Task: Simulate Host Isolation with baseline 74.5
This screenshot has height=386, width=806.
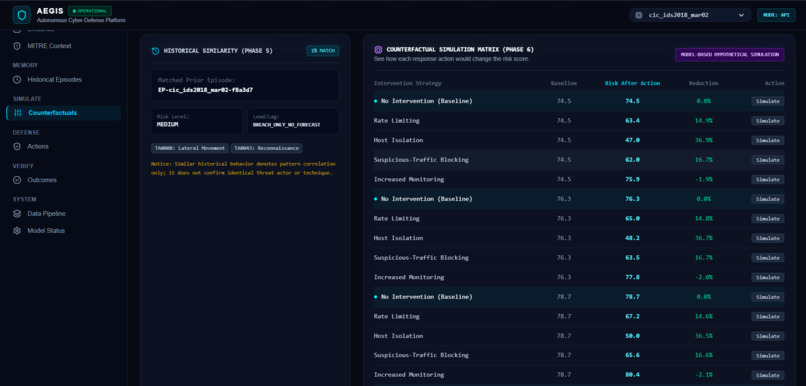Action: coord(767,140)
